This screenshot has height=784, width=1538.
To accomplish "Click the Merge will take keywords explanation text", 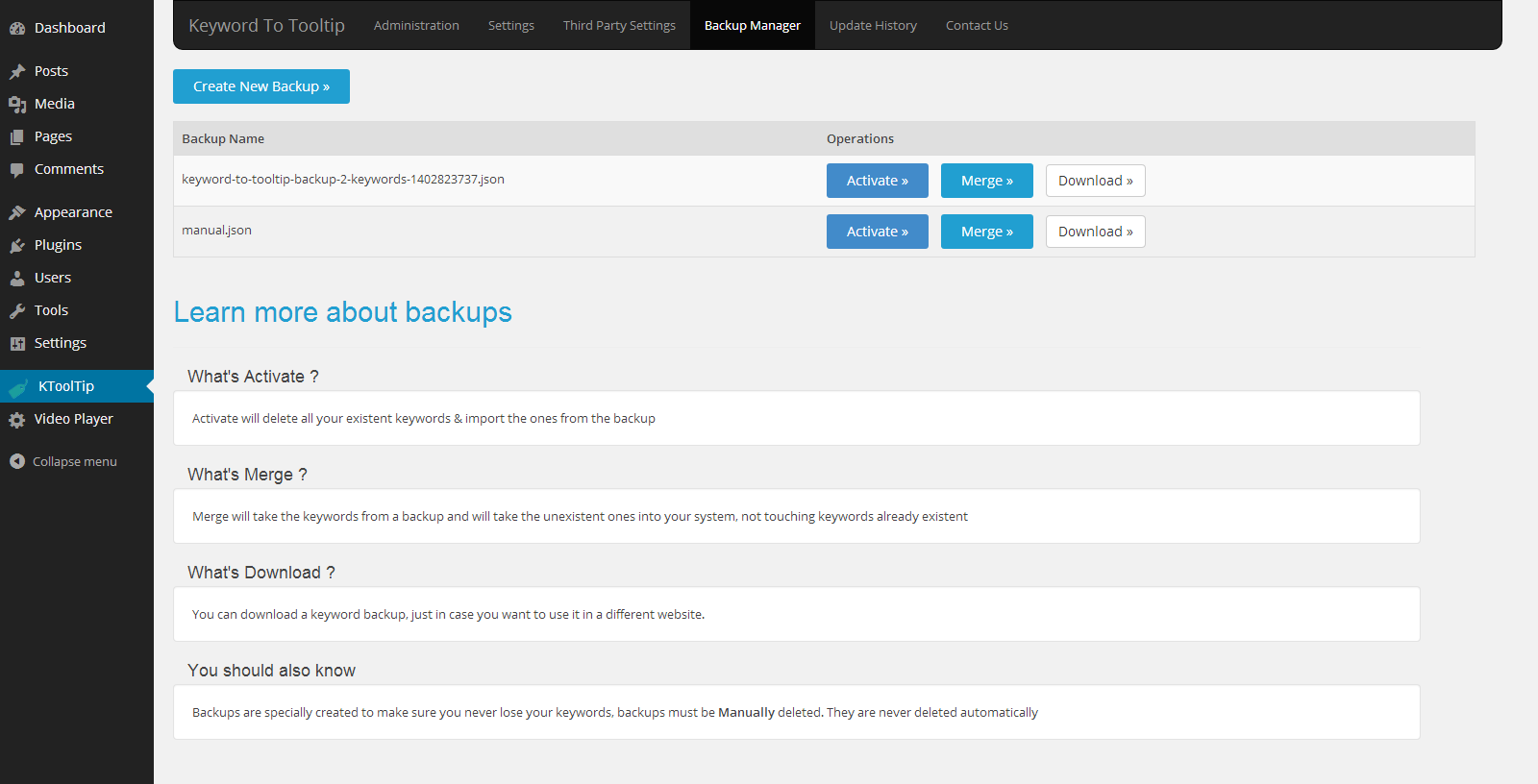I will (x=580, y=517).
